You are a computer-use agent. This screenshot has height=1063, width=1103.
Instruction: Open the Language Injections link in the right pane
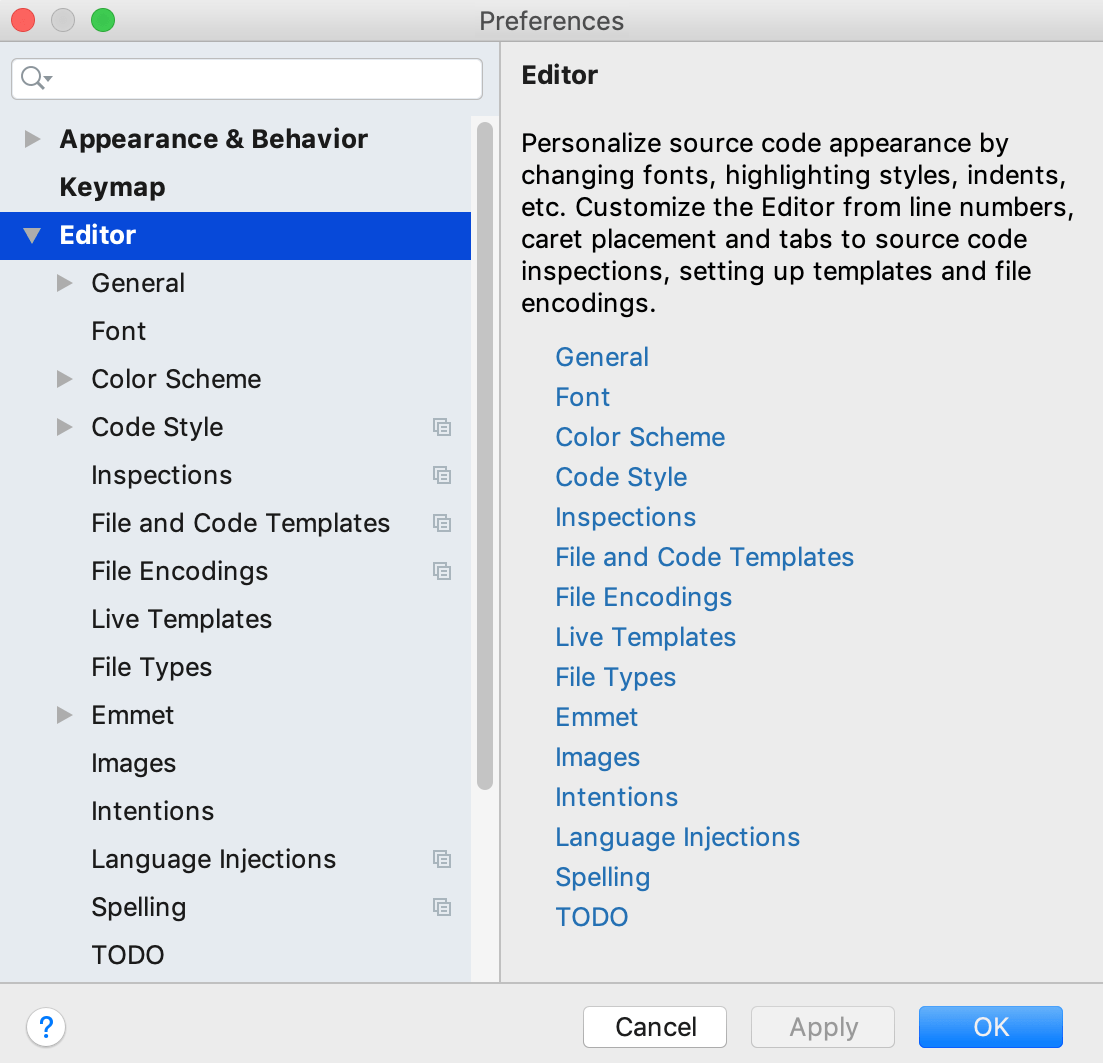[677, 837]
